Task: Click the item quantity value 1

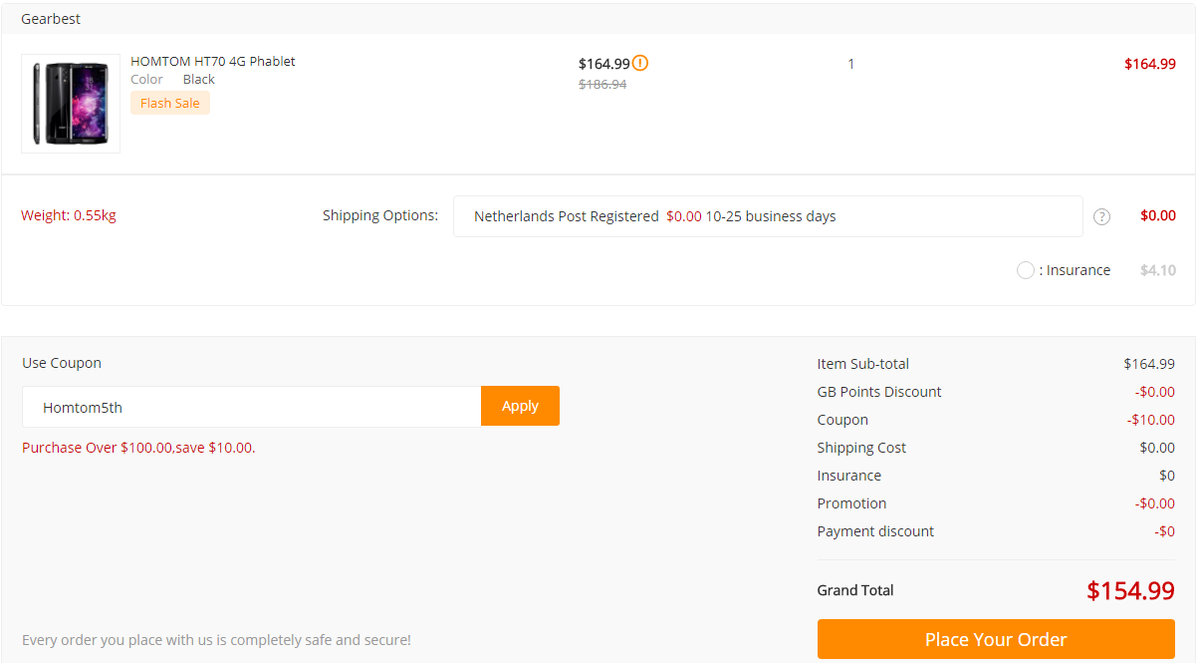Action: point(851,64)
